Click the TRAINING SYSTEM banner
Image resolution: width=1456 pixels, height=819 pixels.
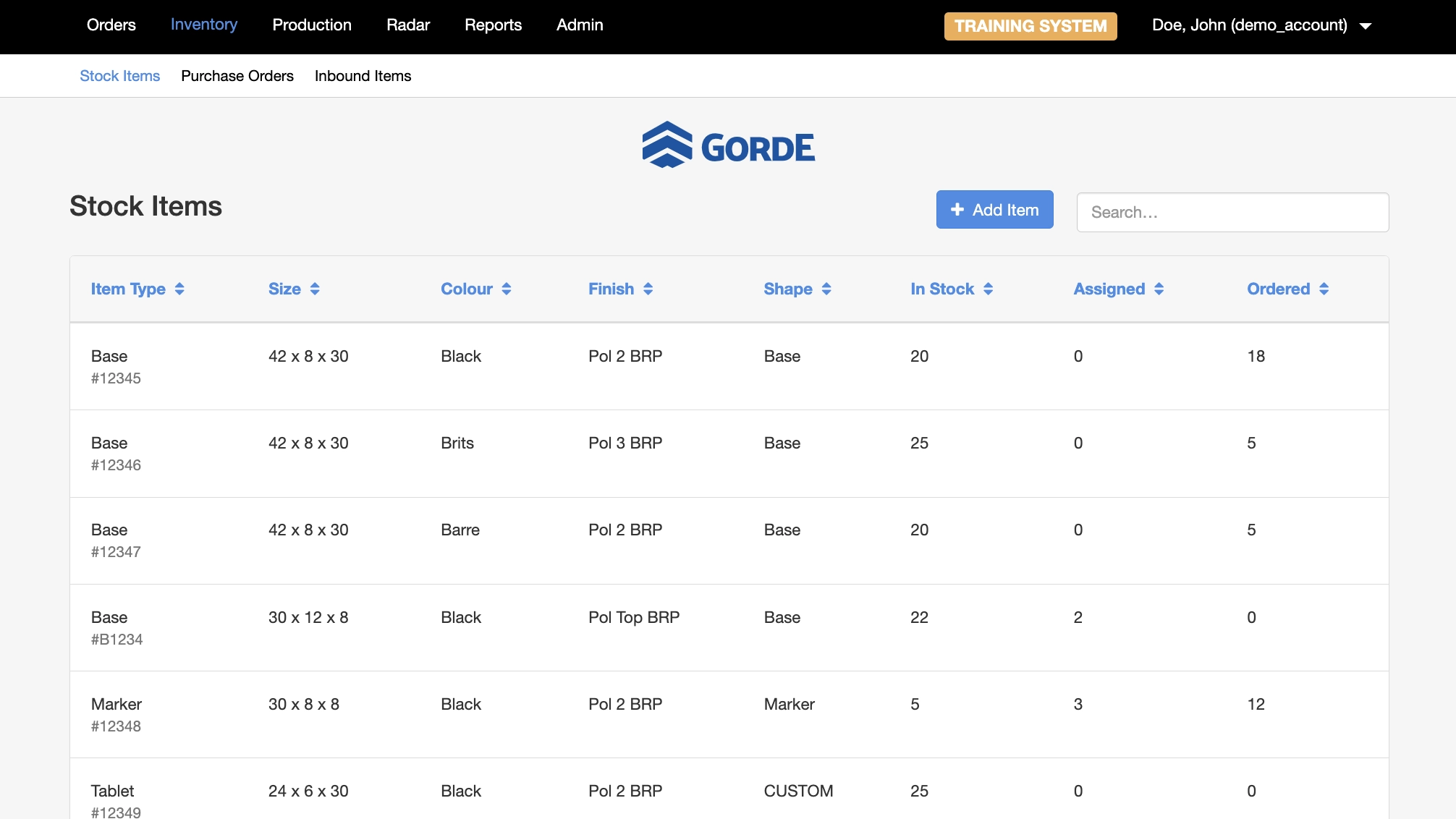[1030, 26]
